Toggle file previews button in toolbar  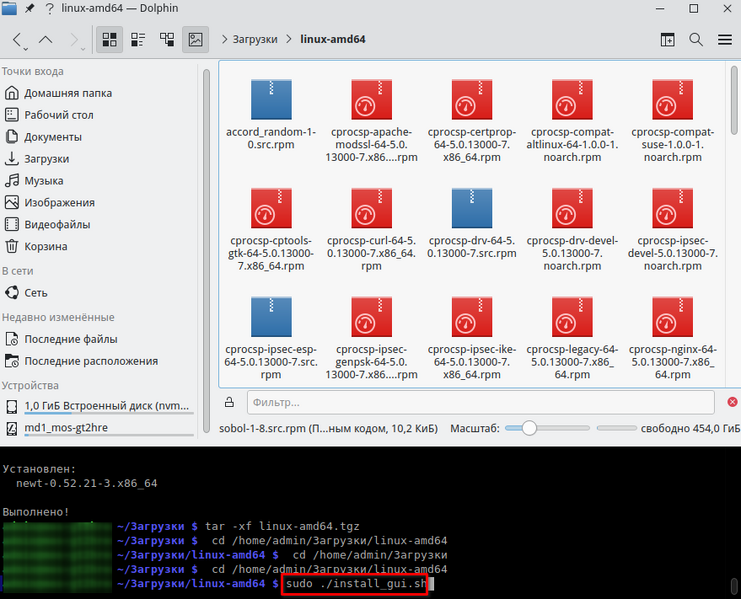pos(195,40)
